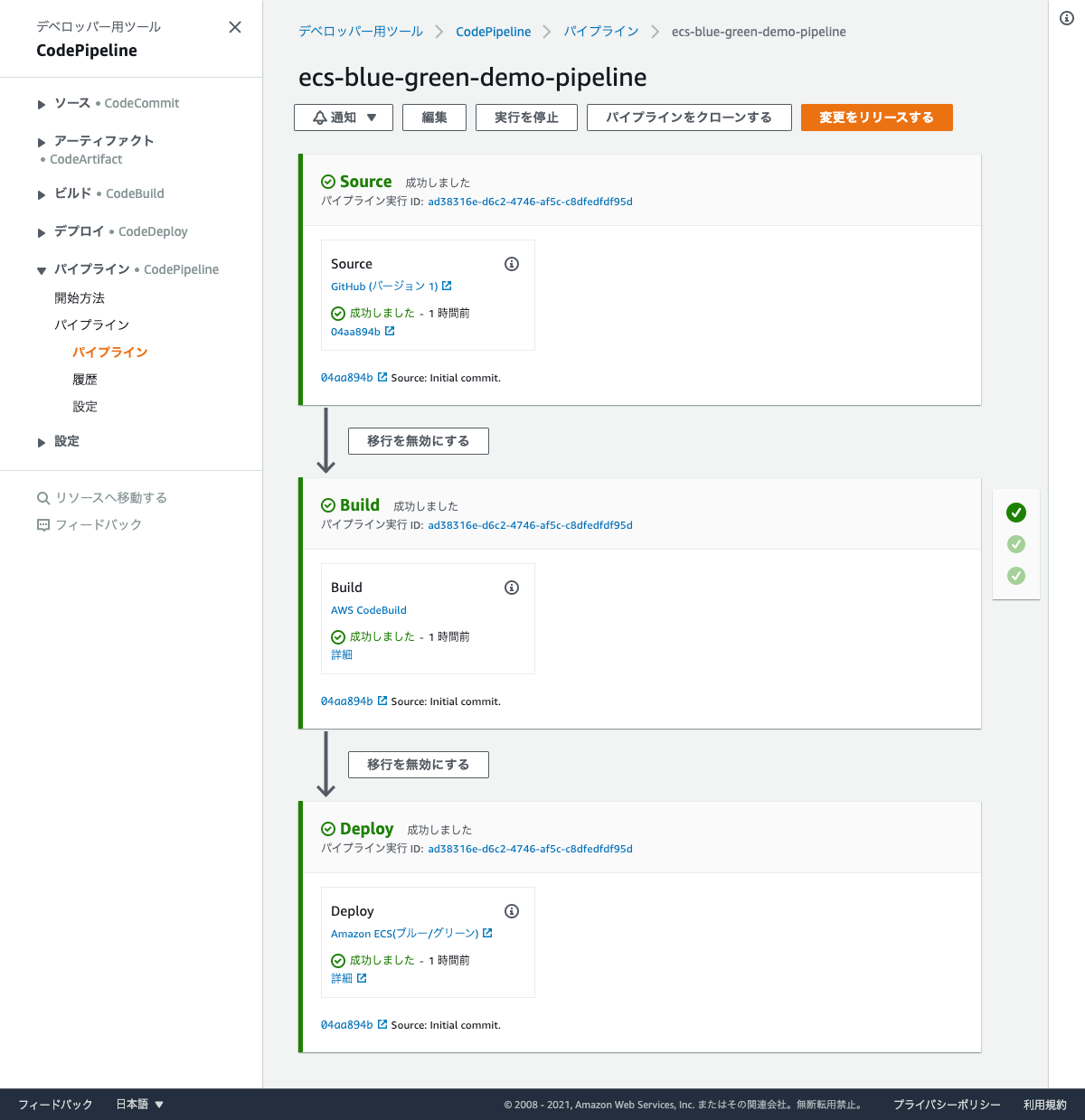
Task: Click the Build stage heading
Action: point(360,505)
